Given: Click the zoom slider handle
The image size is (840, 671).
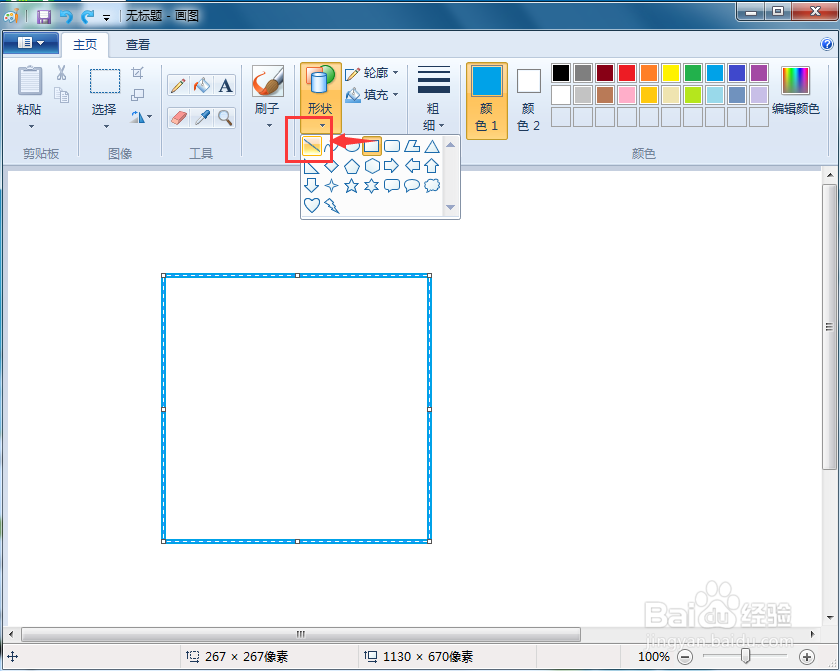Looking at the screenshot, I should pos(745,656).
